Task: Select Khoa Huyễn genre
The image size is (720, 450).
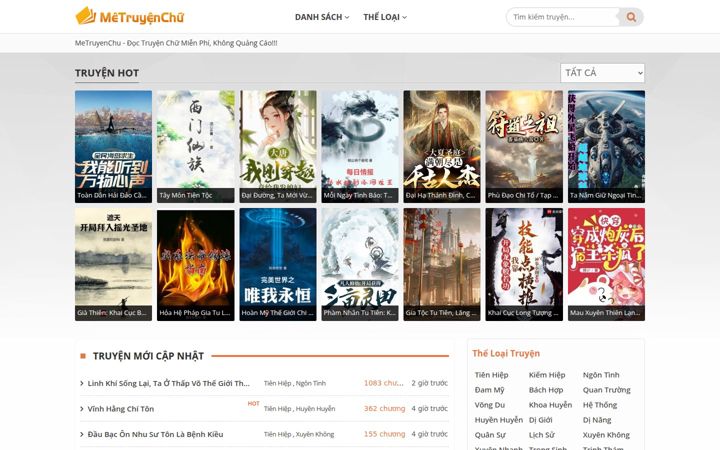Action: (551, 405)
